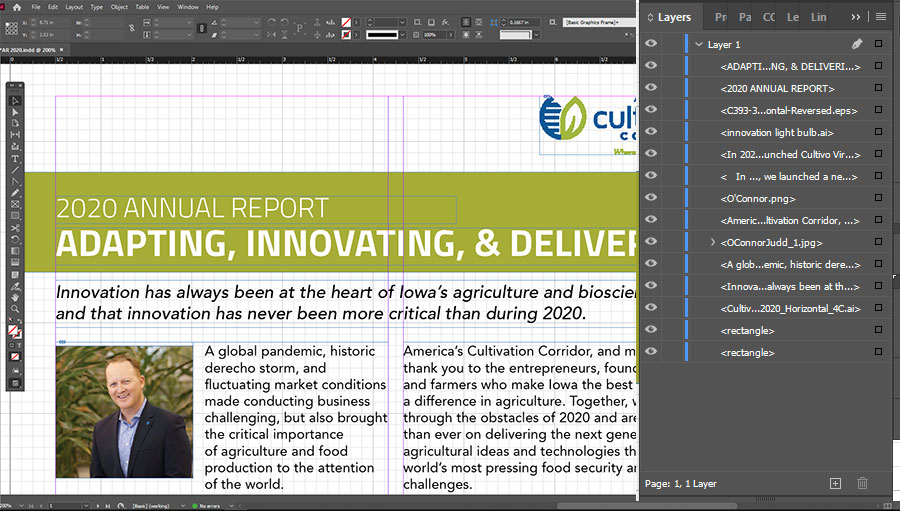Viewport: 900px width, 511px height.
Task: Click Judd O'Connor's portrait photo
Action: [124, 411]
